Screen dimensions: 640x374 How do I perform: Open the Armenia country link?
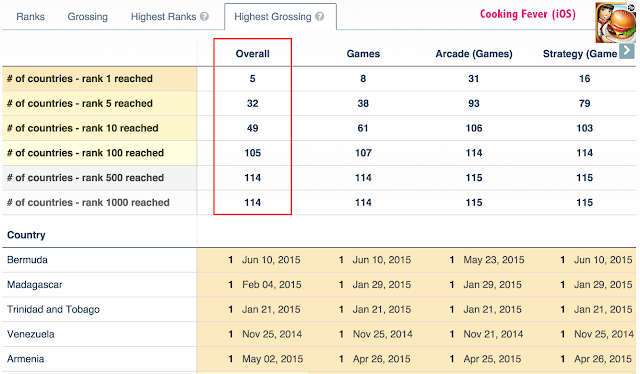26,359
